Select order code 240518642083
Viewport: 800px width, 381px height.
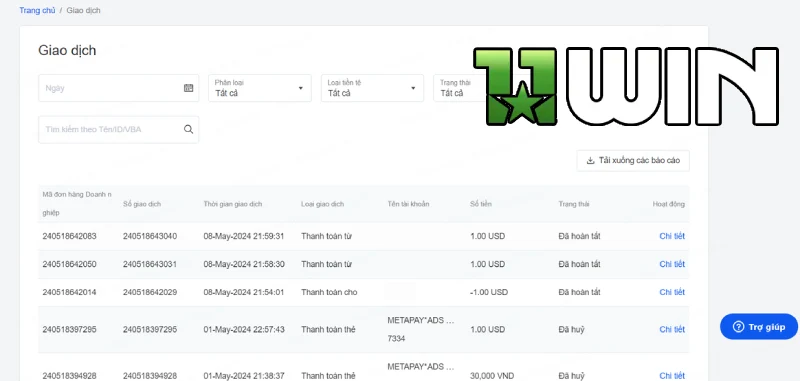point(69,236)
